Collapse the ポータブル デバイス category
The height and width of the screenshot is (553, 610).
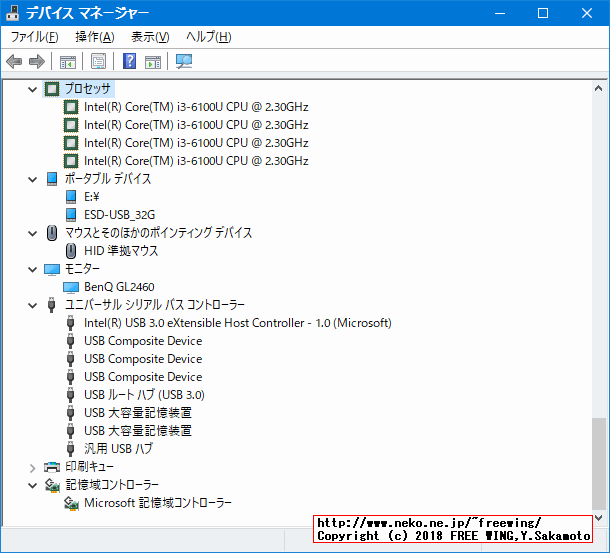pos(33,180)
